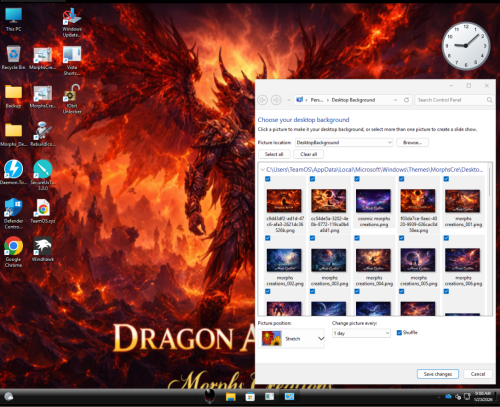Open the Picture location dropdown
Image resolution: width=500 pixels, height=407 pixels.
click(x=344, y=143)
